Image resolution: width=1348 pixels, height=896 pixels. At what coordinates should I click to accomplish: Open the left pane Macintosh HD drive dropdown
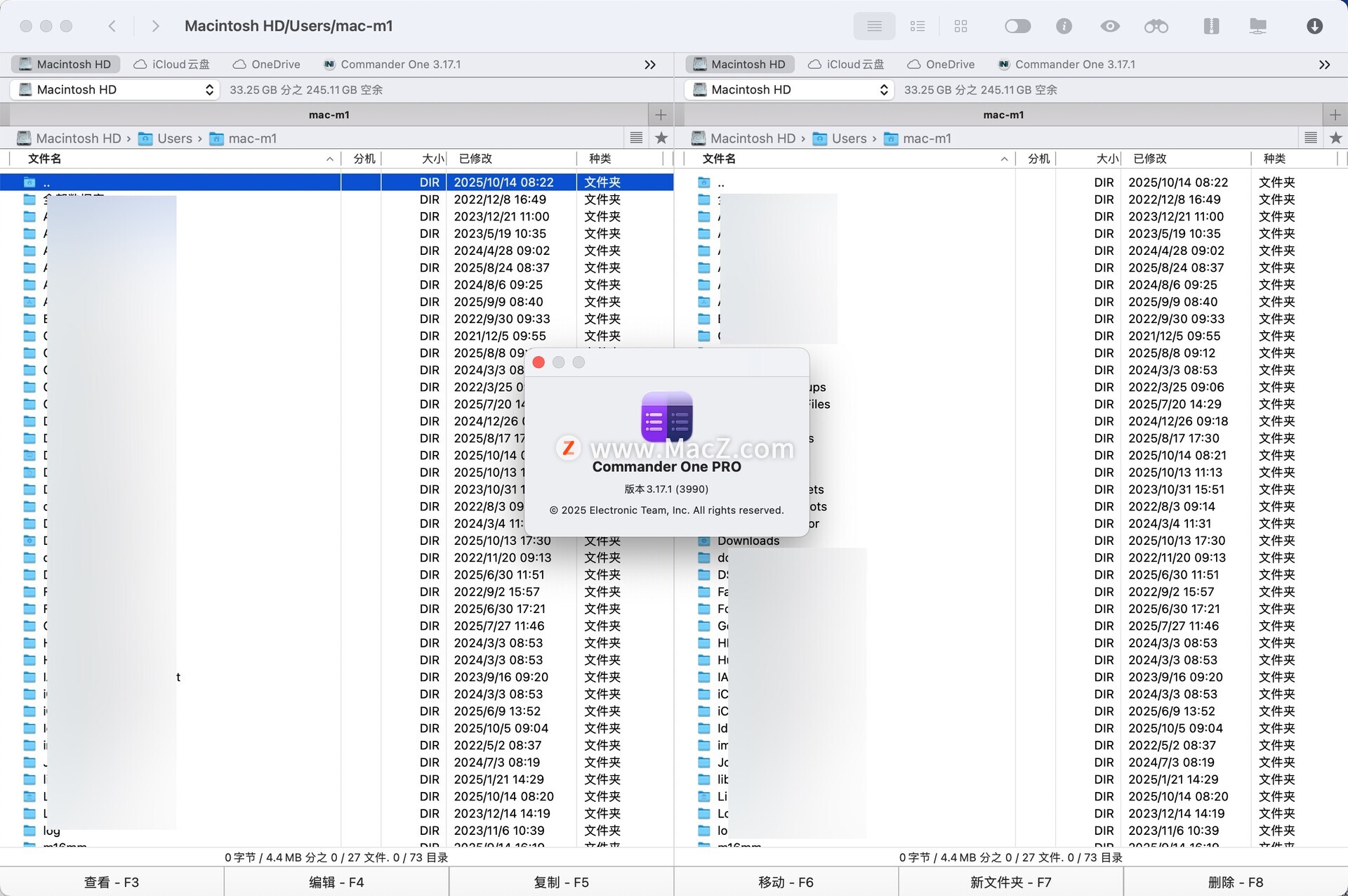(x=115, y=90)
